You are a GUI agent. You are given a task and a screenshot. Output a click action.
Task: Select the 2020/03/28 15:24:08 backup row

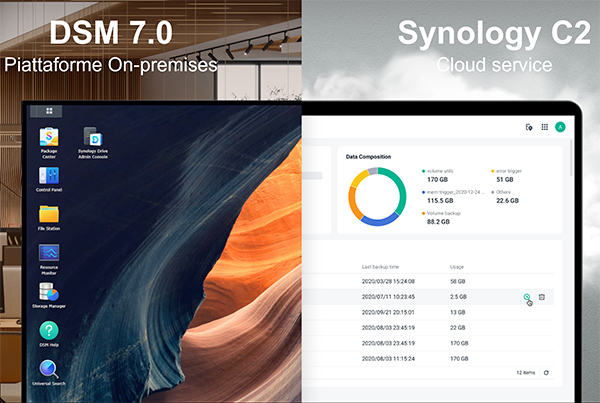pyautogui.click(x=428, y=281)
